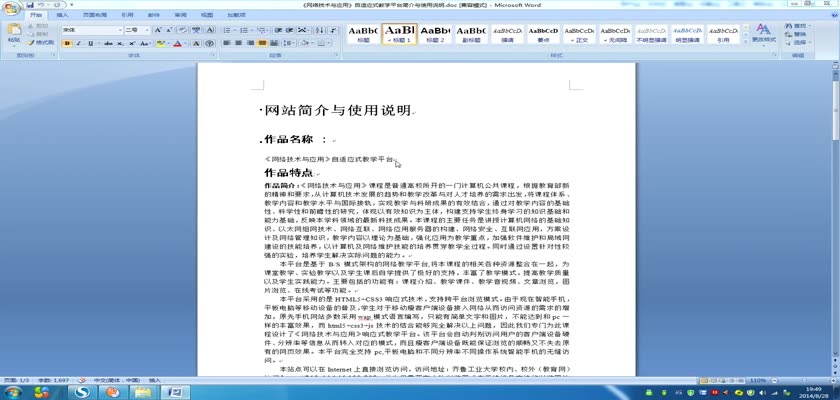
Task: Clear formatting with the eraser icon
Action: point(183,30)
